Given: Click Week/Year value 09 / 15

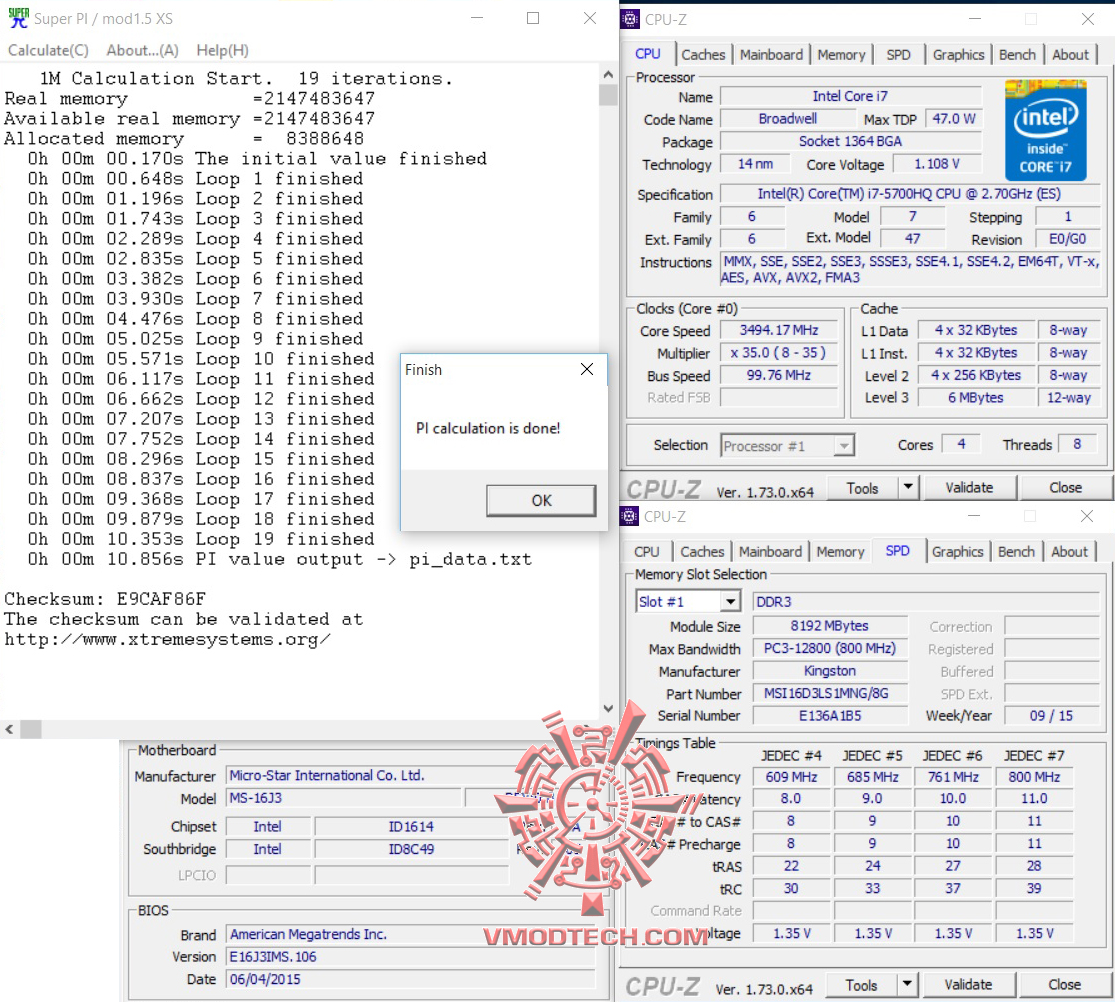Looking at the screenshot, I should click(1051, 716).
